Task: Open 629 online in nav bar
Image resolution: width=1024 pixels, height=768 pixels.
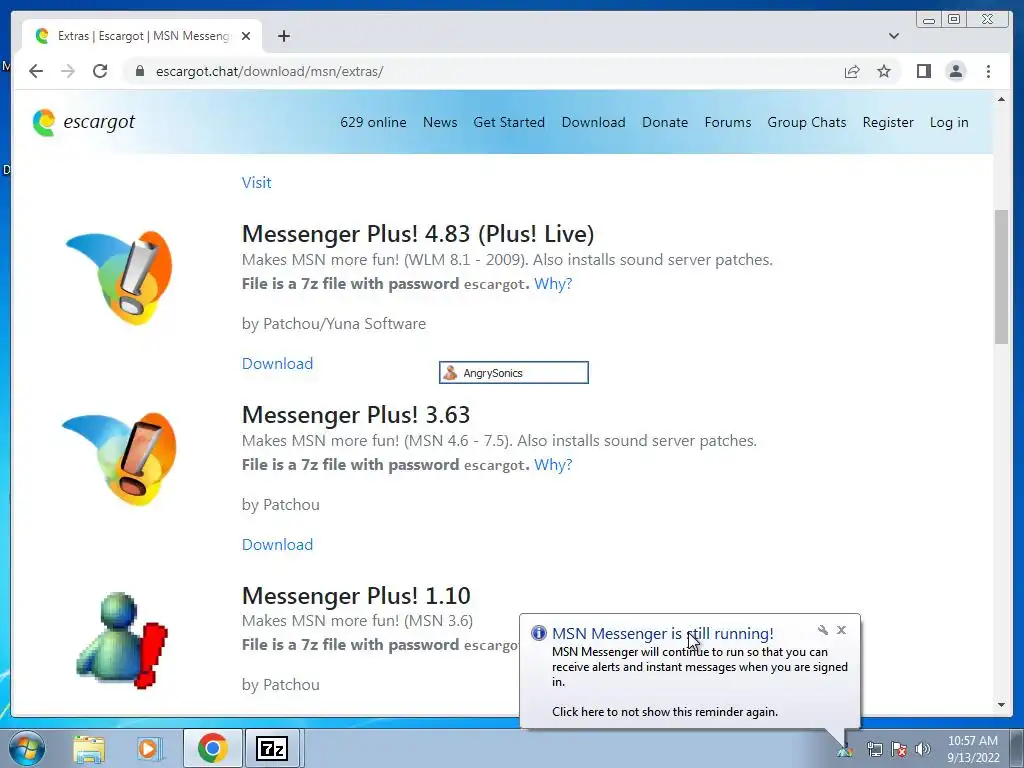Action: pyautogui.click(x=373, y=122)
